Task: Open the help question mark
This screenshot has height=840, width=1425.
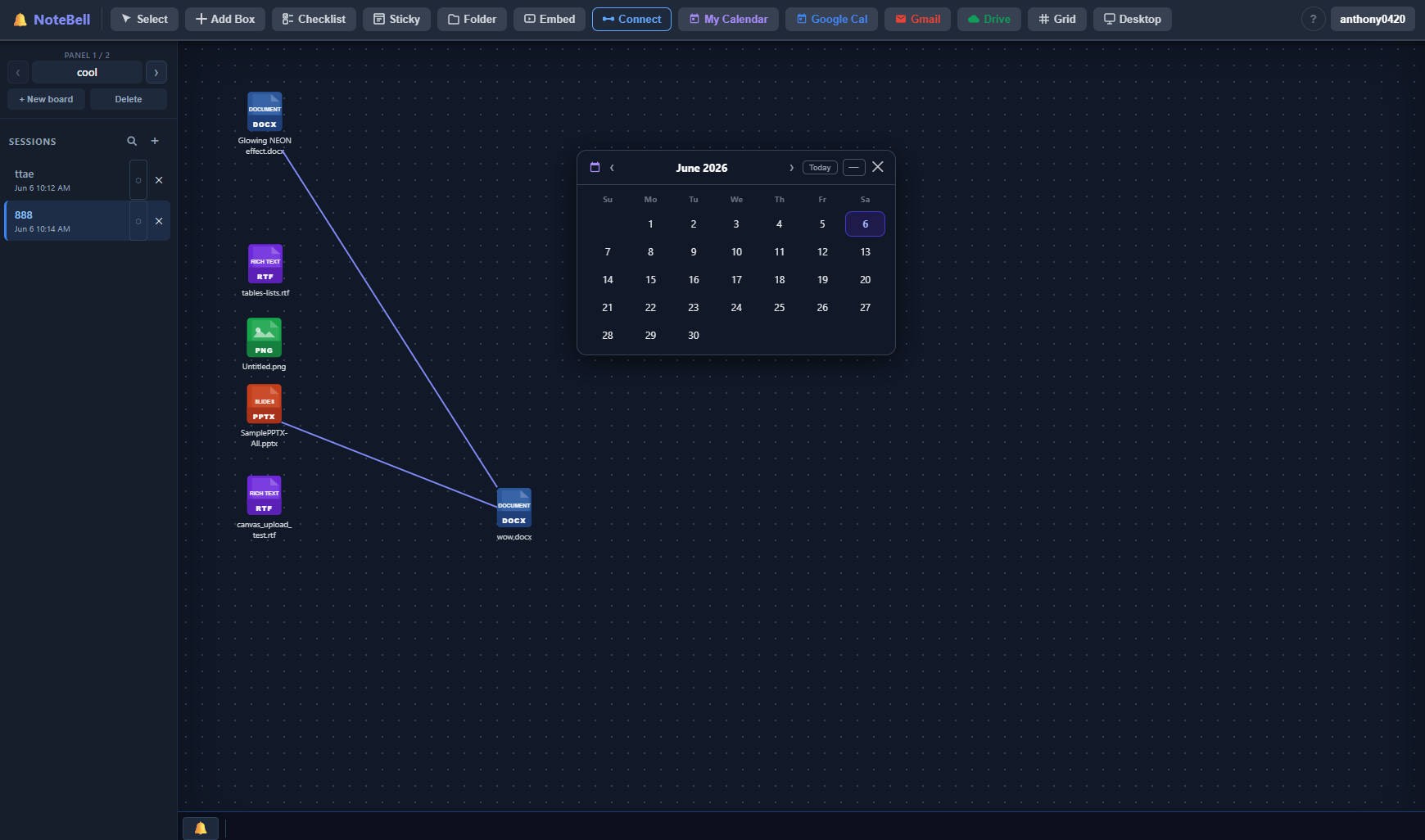Action: click(1313, 19)
